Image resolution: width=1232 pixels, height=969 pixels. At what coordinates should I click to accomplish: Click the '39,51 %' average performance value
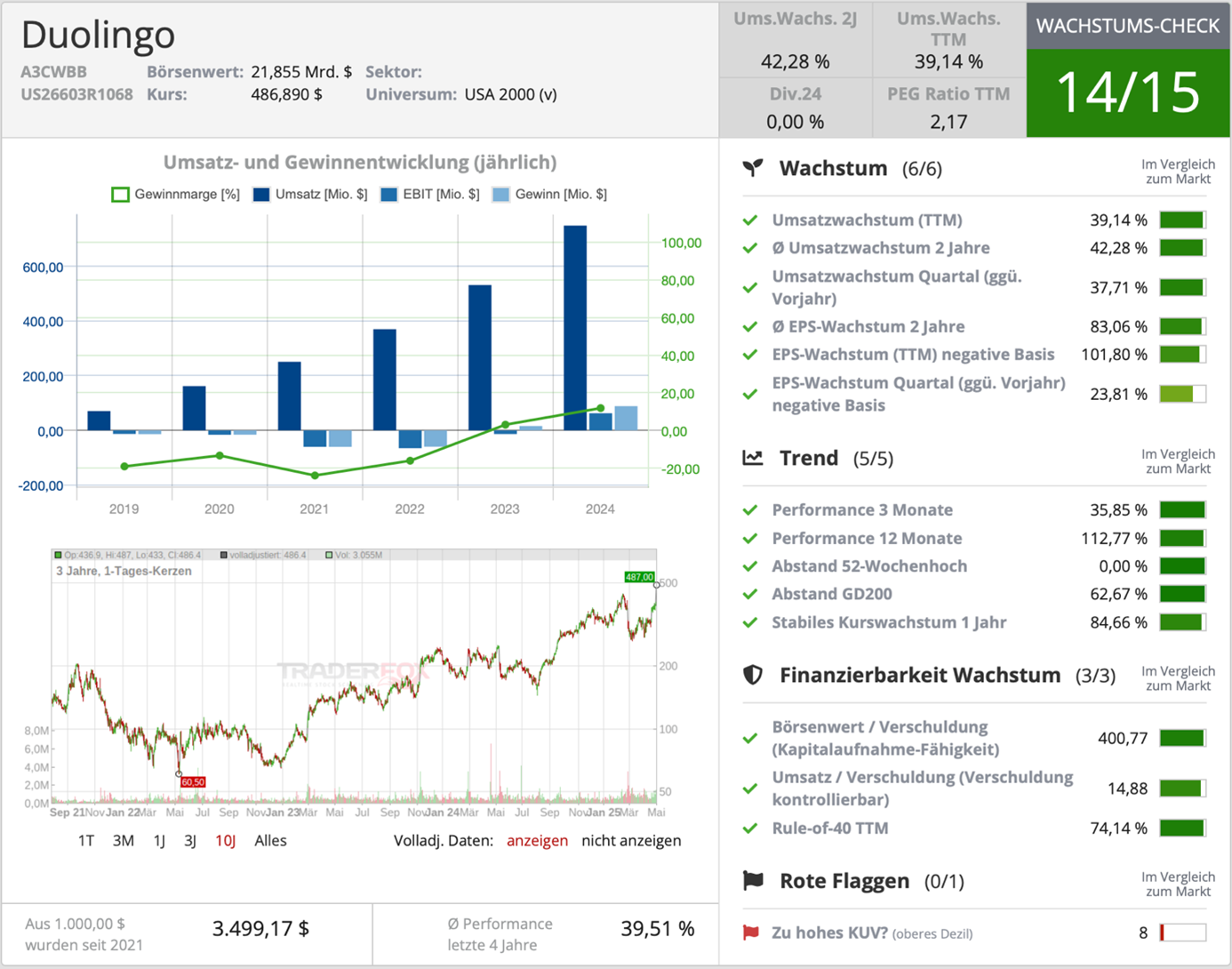click(658, 929)
